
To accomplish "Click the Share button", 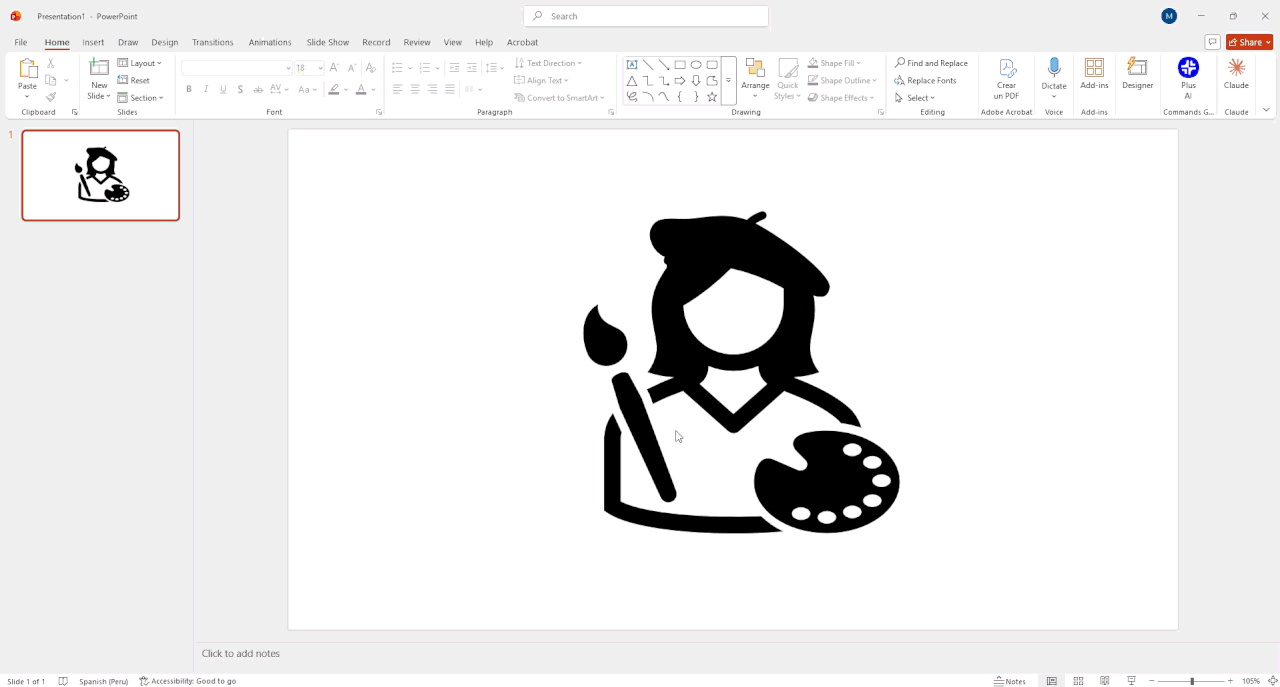I will coord(1250,42).
